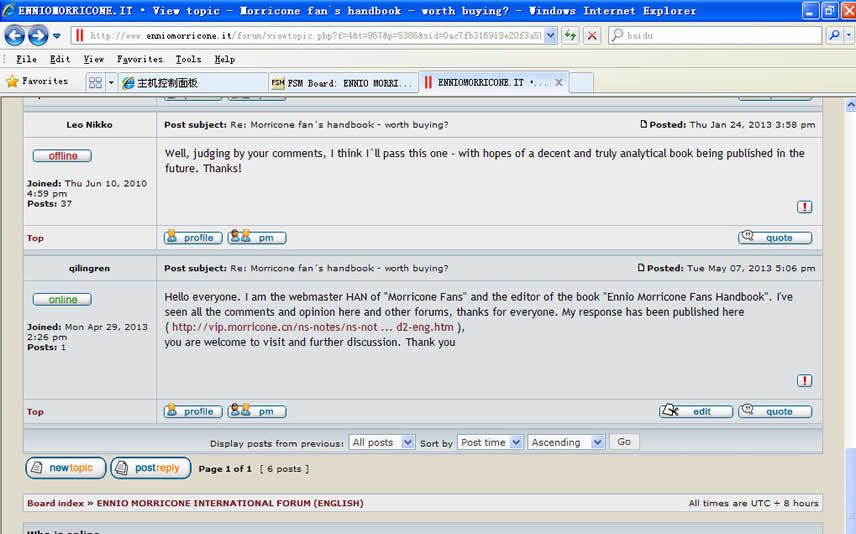Edit qilingren's post

(x=696, y=411)
